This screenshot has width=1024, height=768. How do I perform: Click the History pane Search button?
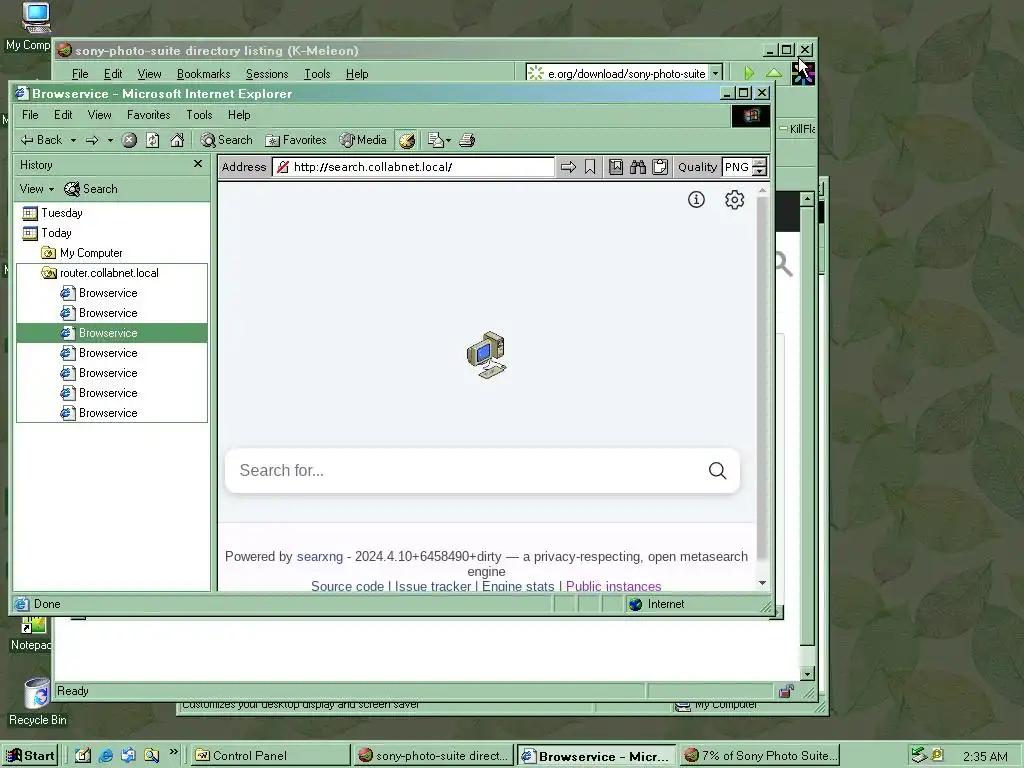click(91, 189)
